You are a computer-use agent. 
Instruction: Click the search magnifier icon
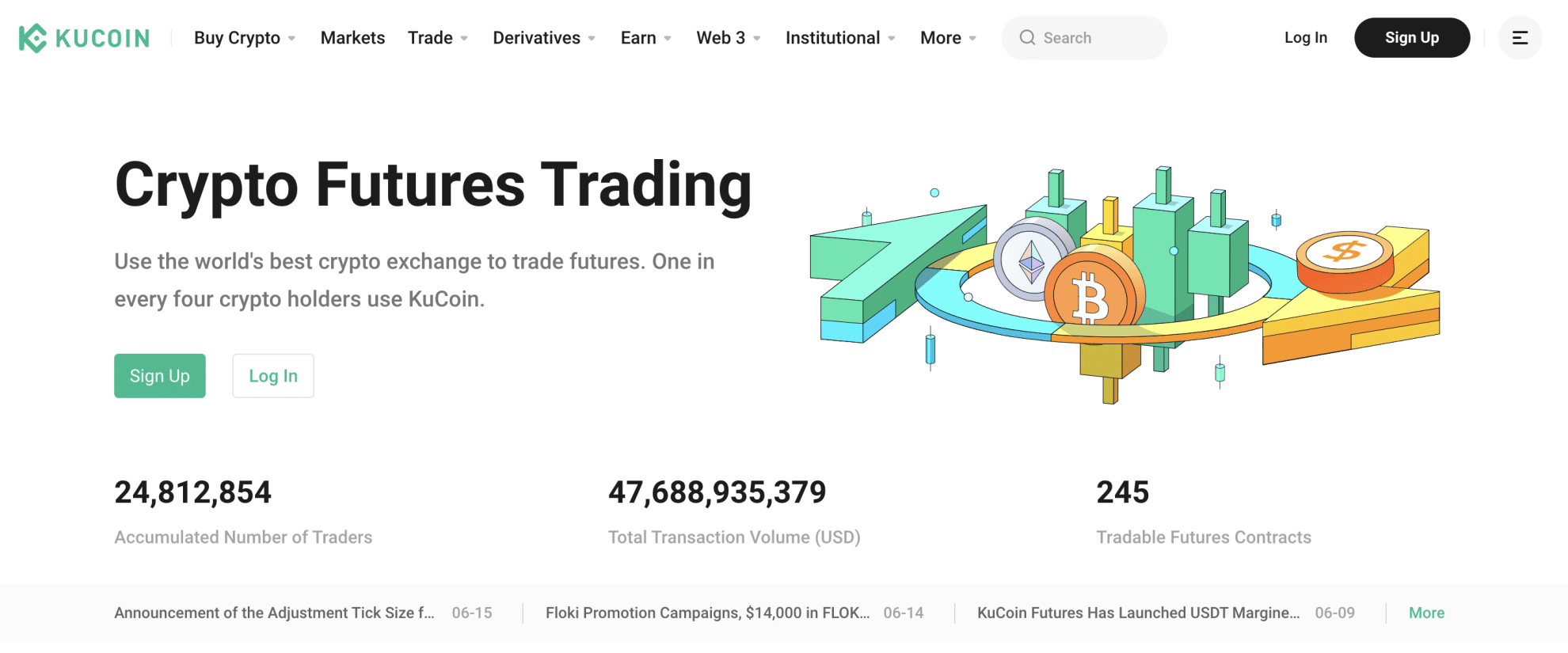pos(1027,37)
